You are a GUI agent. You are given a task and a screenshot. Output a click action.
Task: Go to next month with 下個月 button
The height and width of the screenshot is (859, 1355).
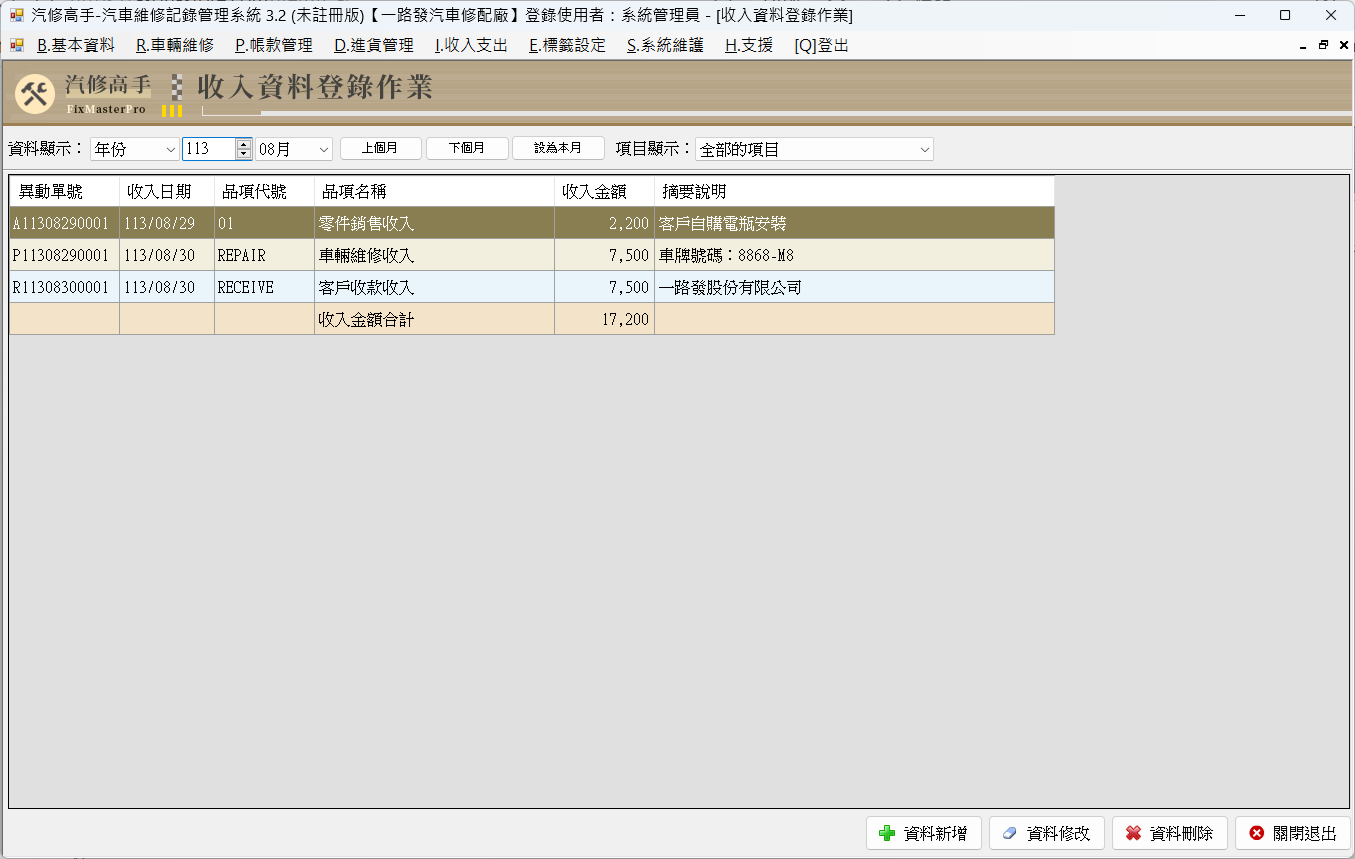467,148
